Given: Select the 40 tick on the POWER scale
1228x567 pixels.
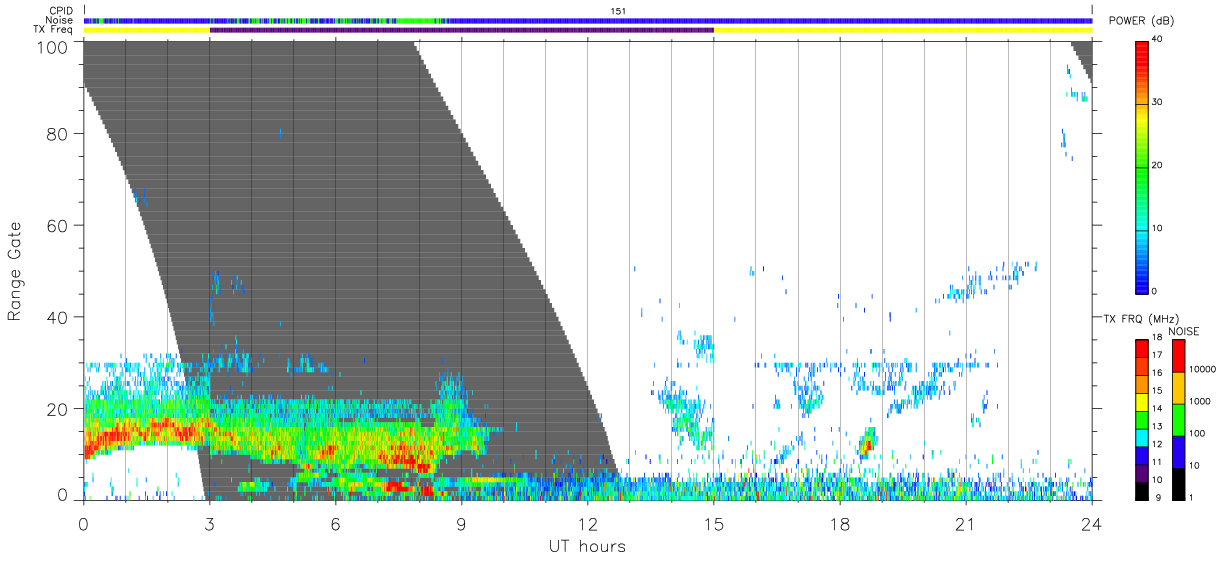Looking at the screenshot, I should tap(1157, 39).
